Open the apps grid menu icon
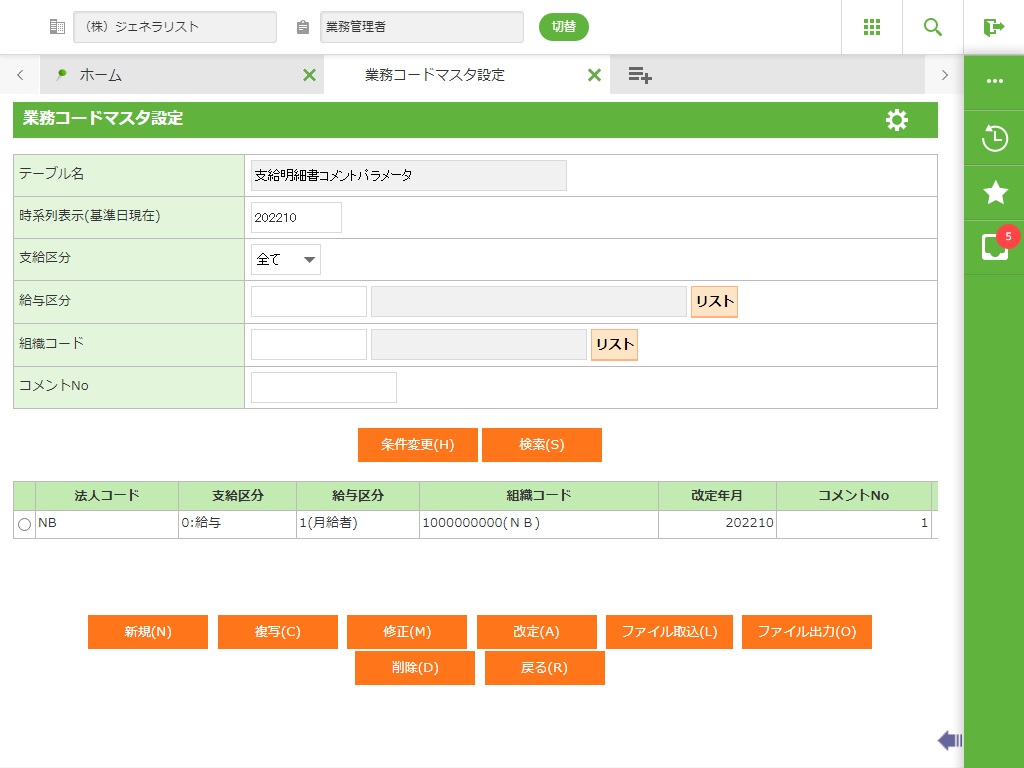Image resolution: width=1024 pixels, height=768 pixels. 872,27
